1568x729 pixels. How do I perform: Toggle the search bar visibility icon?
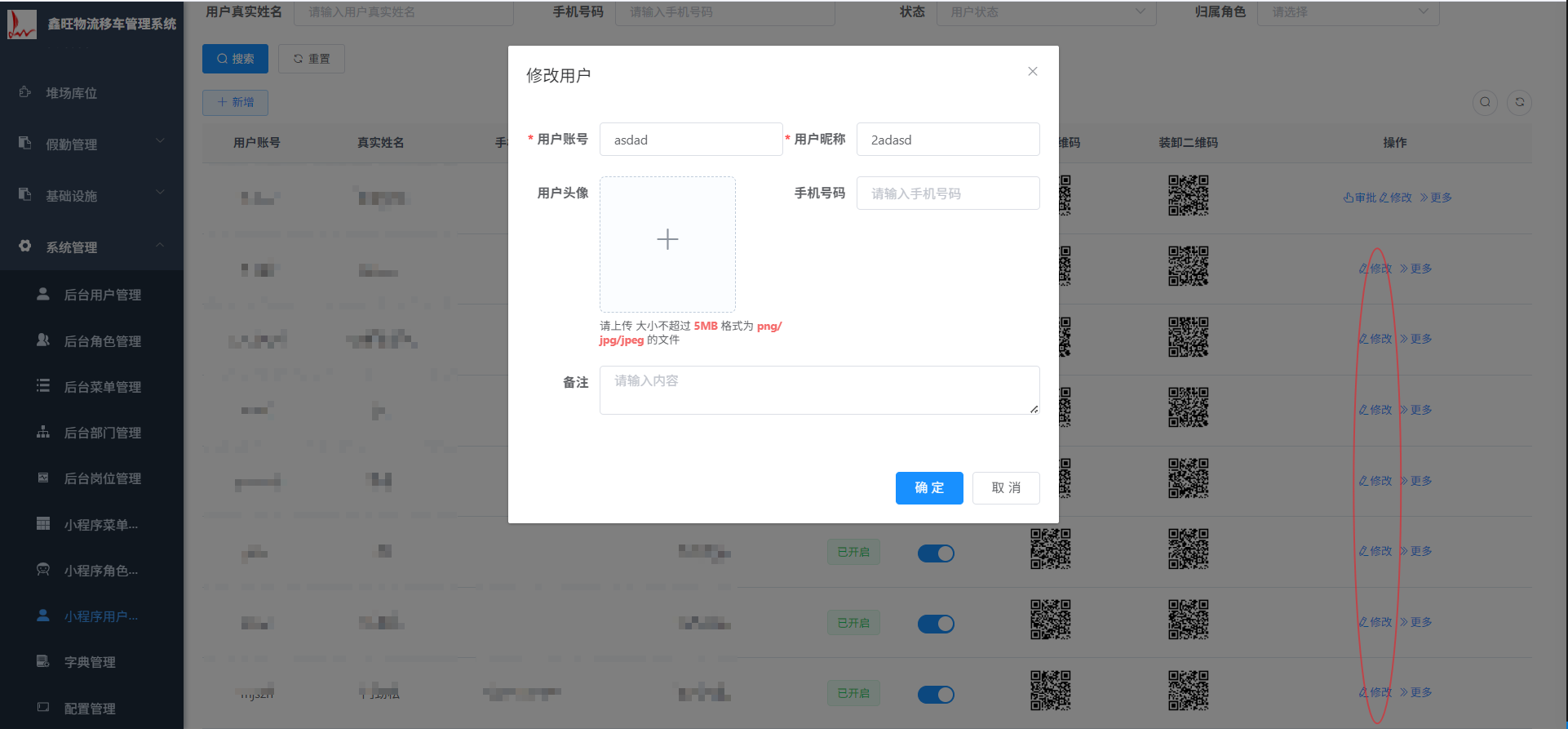1485,102
